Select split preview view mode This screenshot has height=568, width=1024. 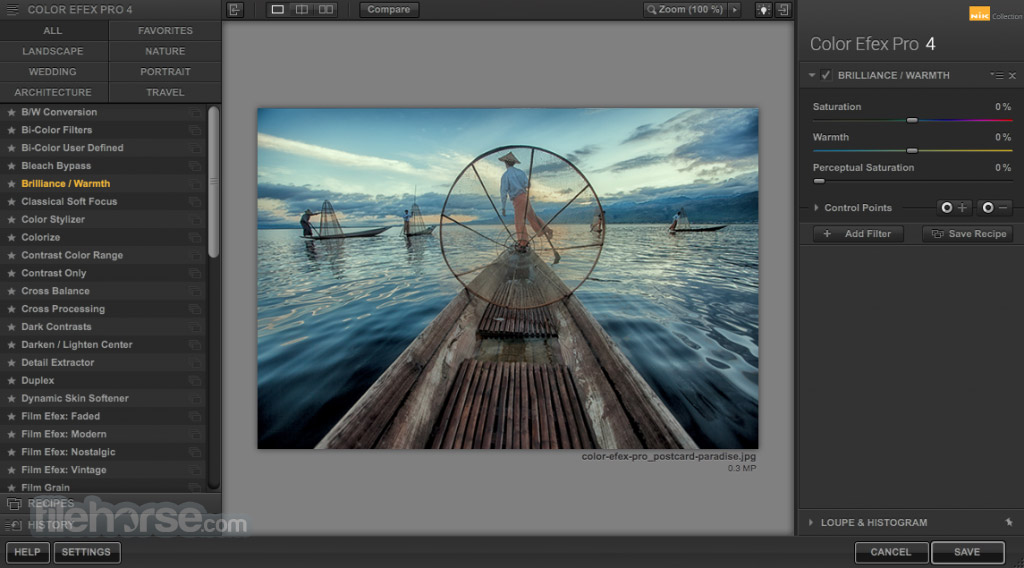302,10
